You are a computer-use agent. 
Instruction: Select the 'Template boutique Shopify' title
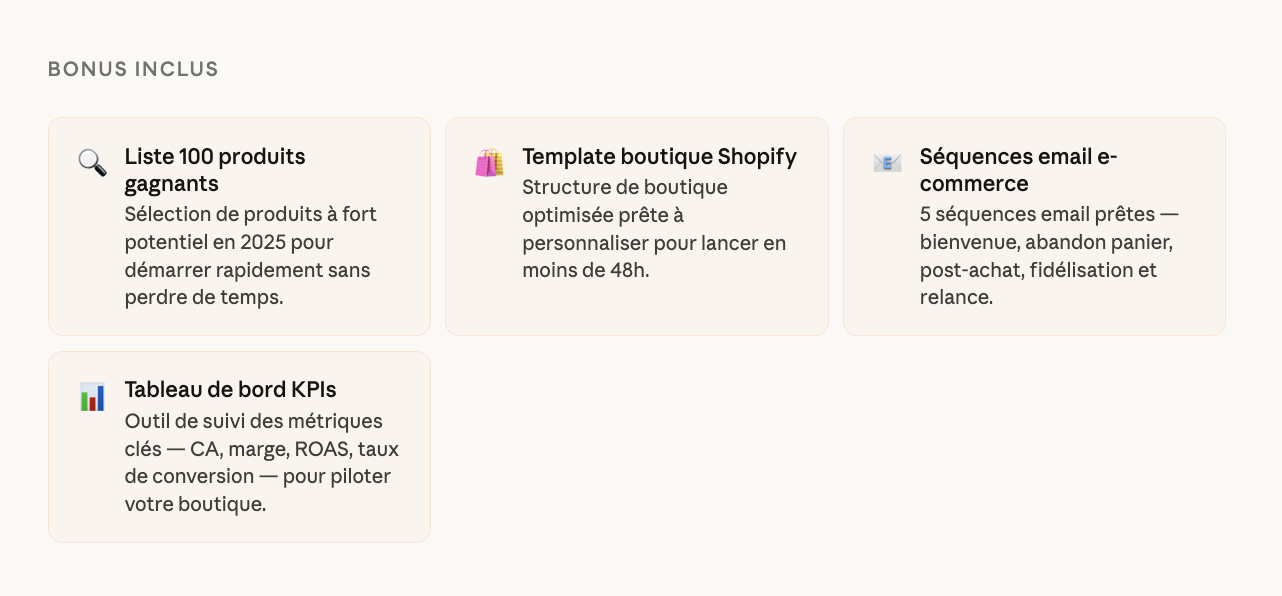[659, 157]
